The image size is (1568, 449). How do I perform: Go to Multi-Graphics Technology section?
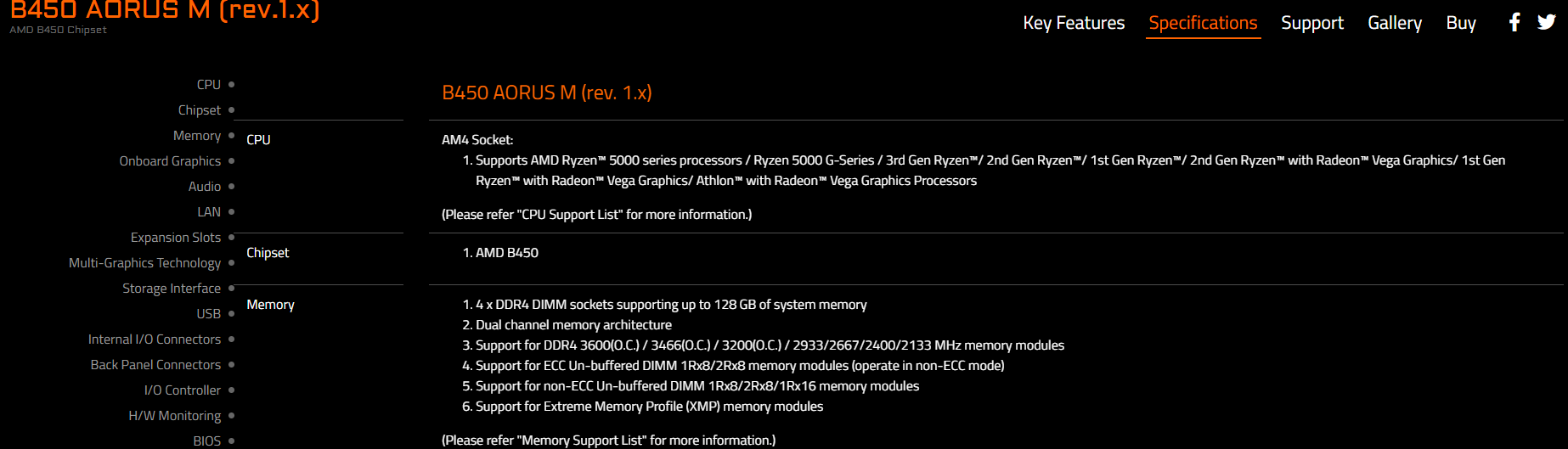click(145, 263)
